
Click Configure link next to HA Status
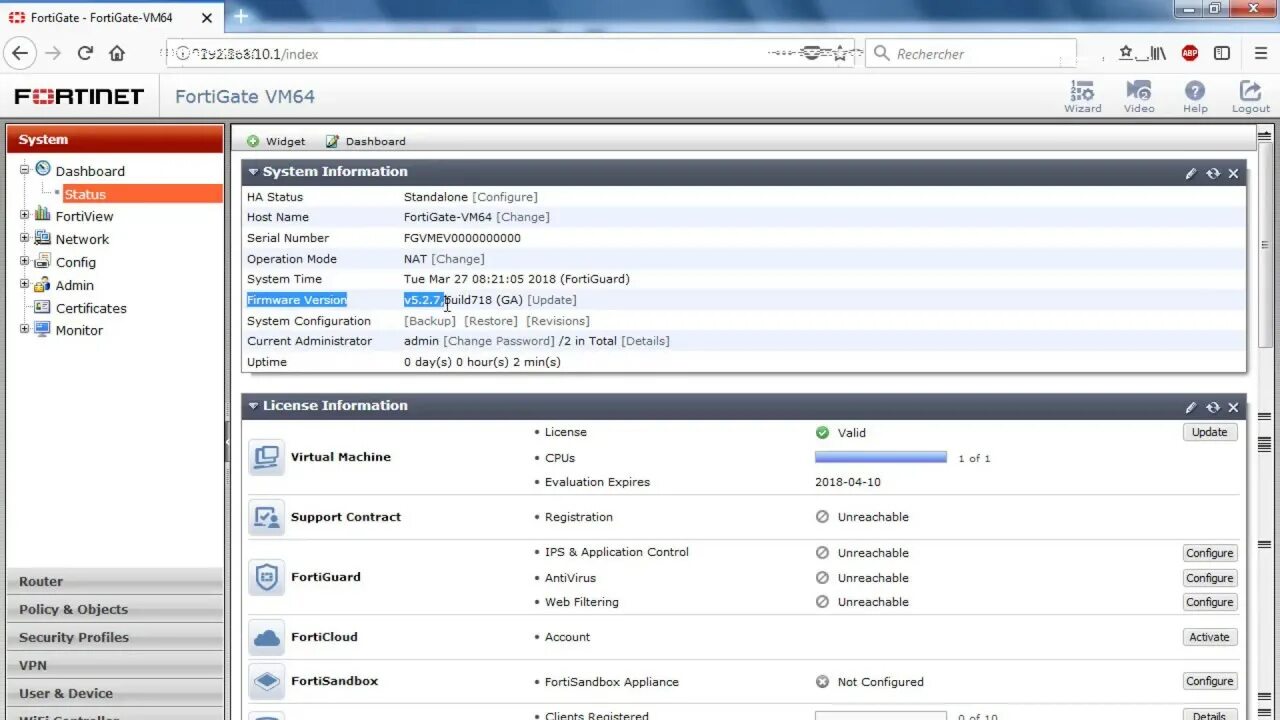click(x=505, y=197)
